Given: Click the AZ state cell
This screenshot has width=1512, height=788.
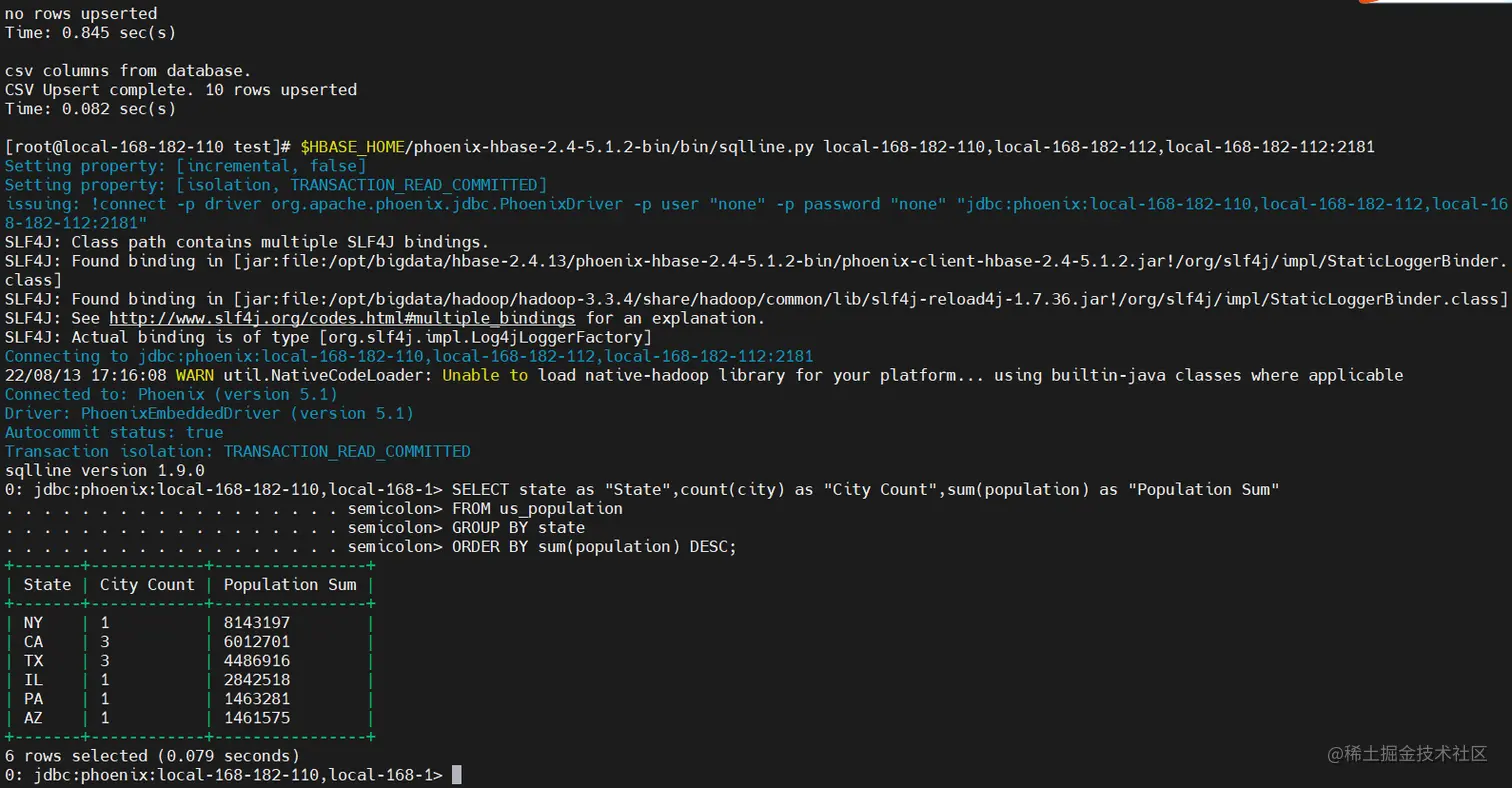Looking at the screenshot, I should 33,718.
